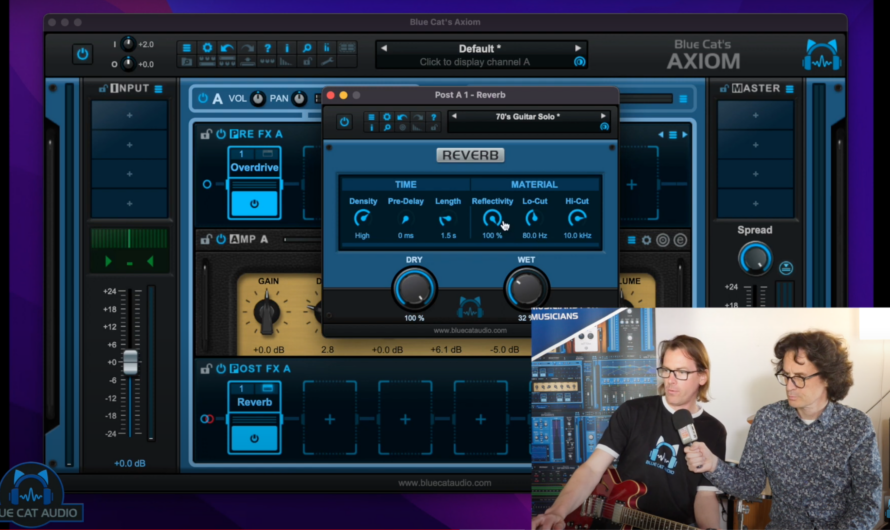Viewport: 890px width, 530px height.
Task: Toggle PRE FX A lock icon
Action: coord(205,134)
